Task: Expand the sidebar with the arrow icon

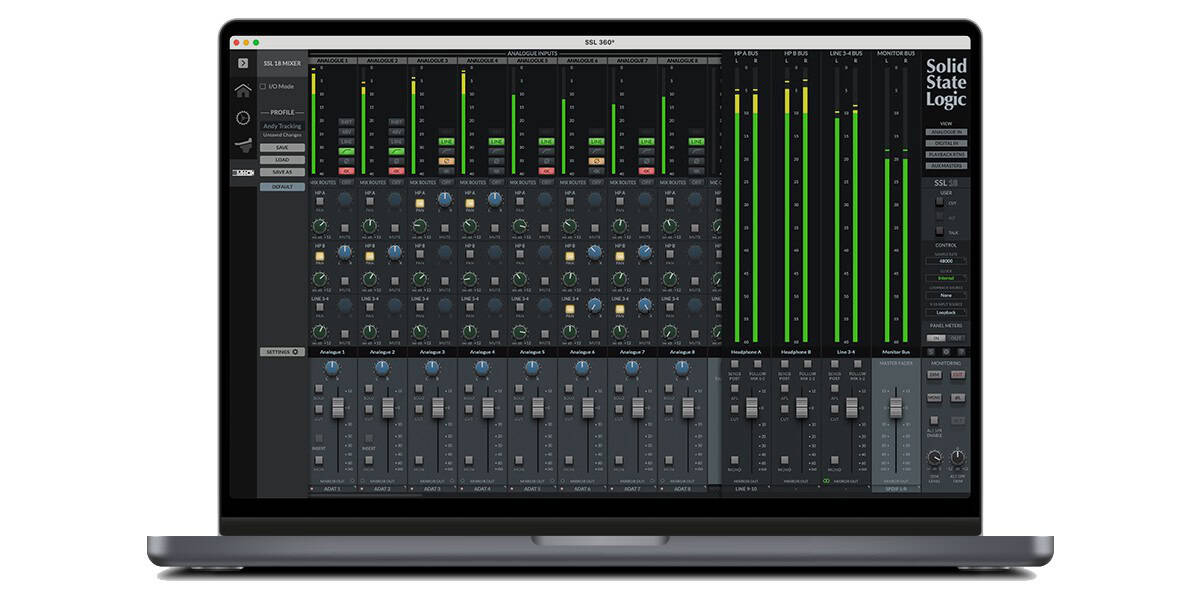Action: tap(243, 63)
